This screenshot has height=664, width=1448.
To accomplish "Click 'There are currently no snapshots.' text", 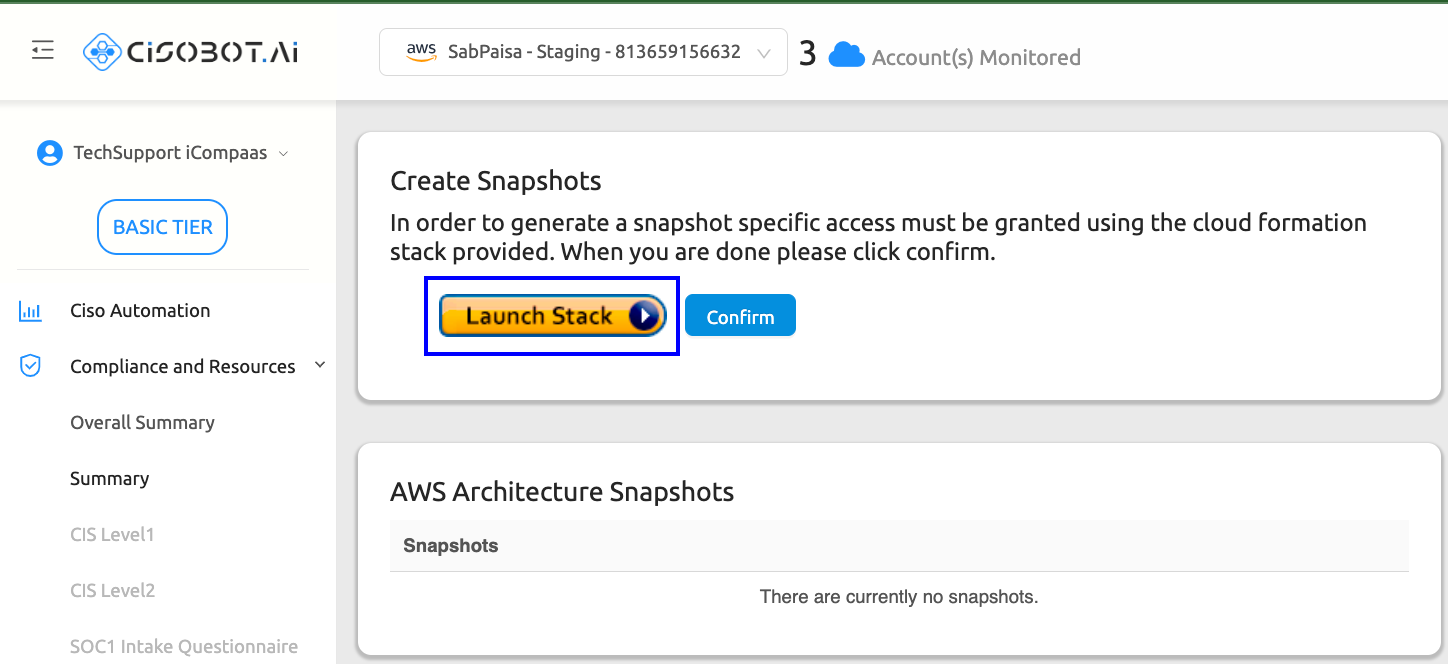I will (899, 597).
